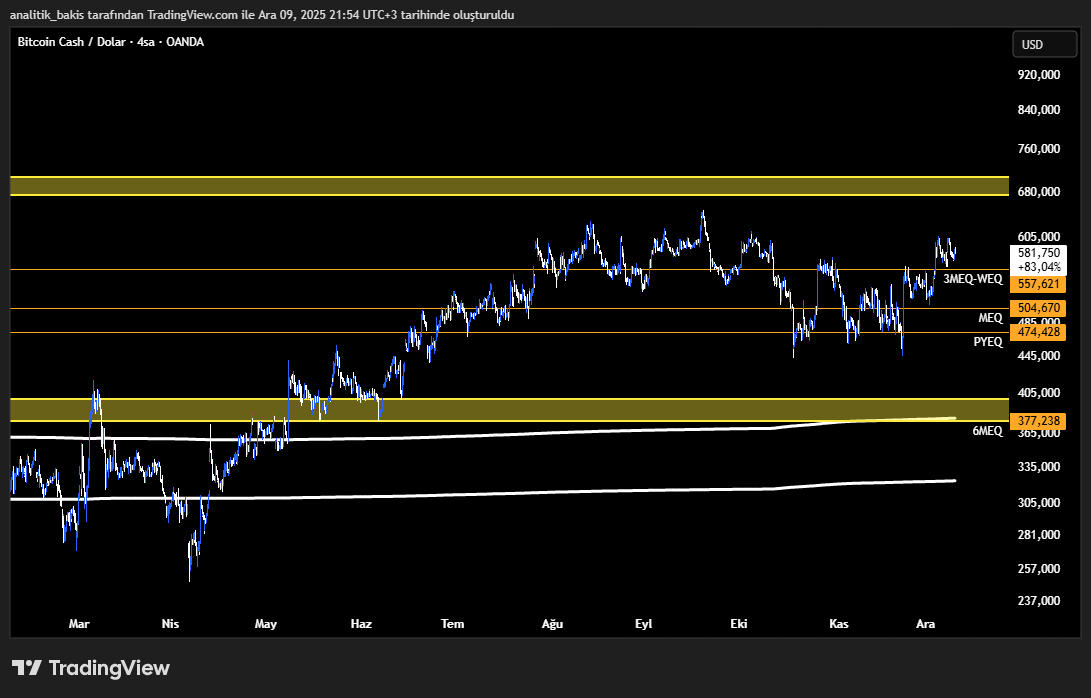Click the 405,000 price axis value
The image size is (1091, 698).
1039,392
